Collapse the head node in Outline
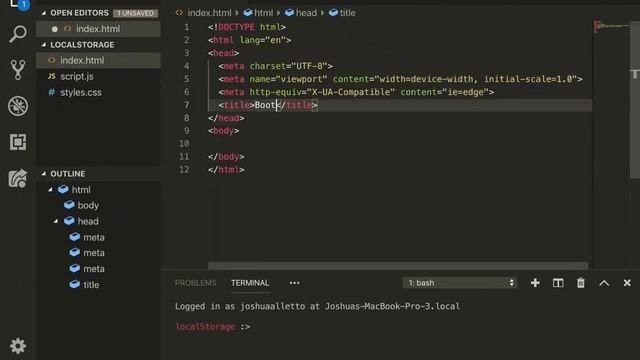640x360 pixels. tap(56, 221)
